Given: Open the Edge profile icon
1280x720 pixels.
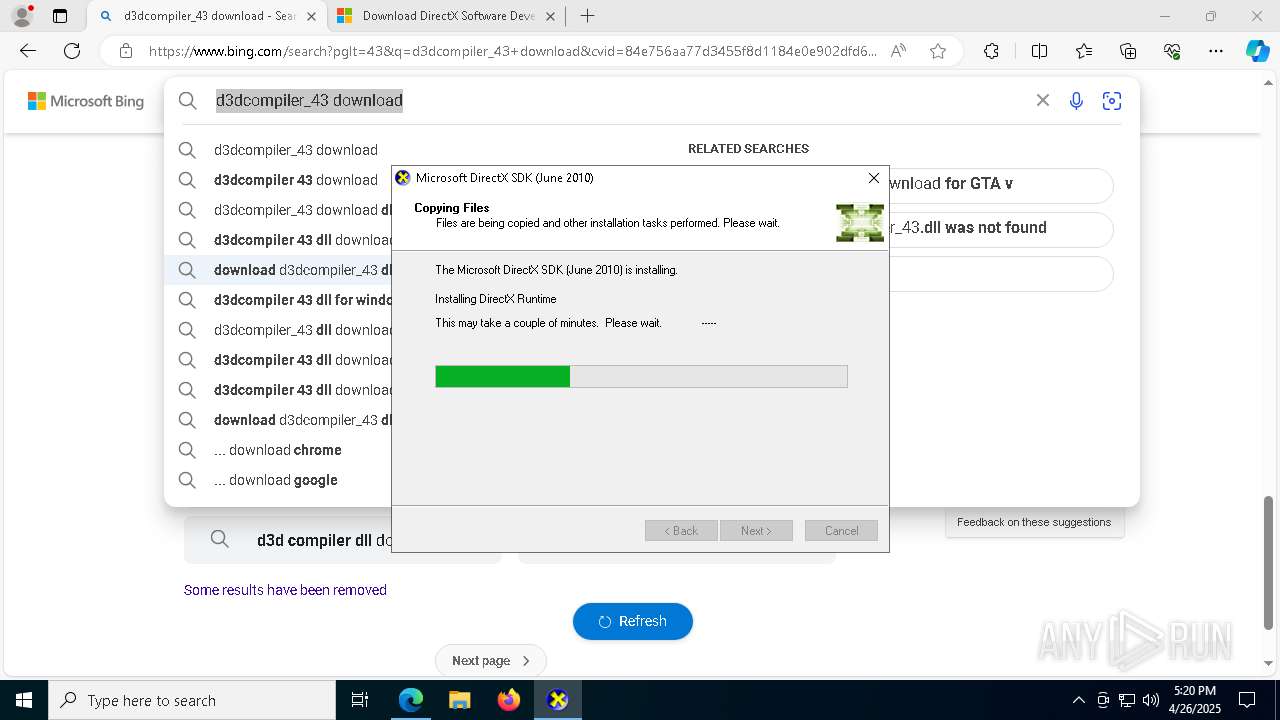Looking at the screenshot, I should [21, 16].
